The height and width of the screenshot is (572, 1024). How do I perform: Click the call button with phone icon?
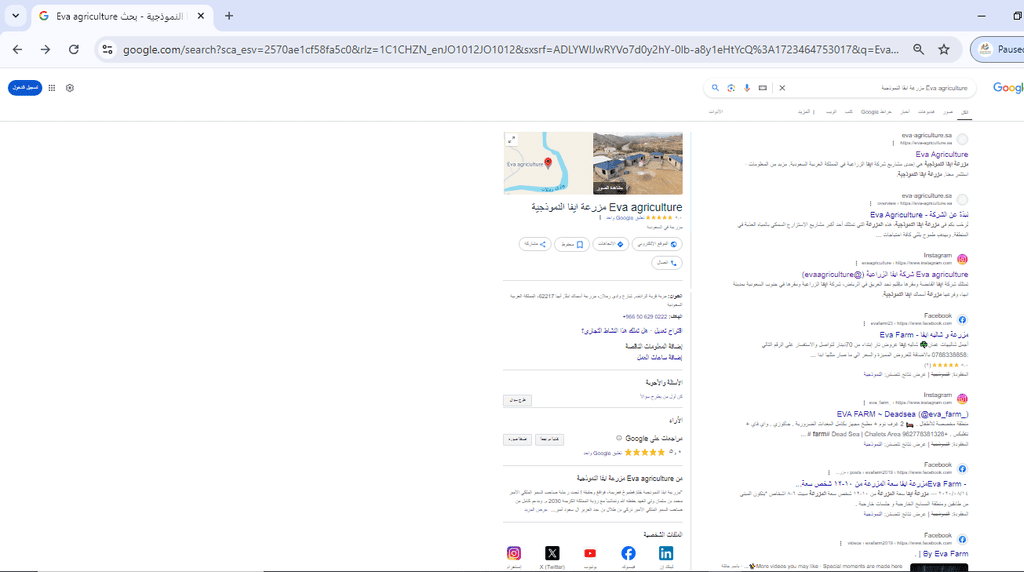pos(667,262)
